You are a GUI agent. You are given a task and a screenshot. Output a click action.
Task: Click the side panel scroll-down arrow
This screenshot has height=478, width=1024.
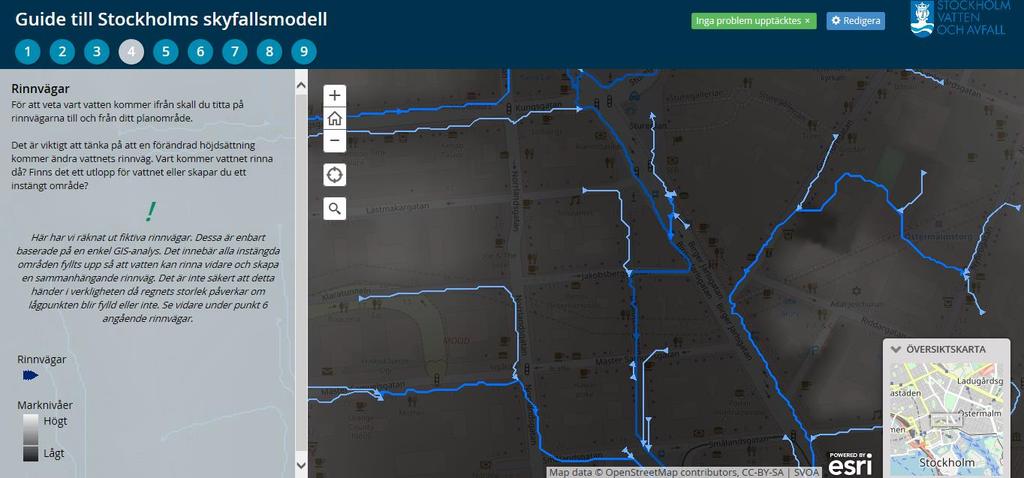301,465
